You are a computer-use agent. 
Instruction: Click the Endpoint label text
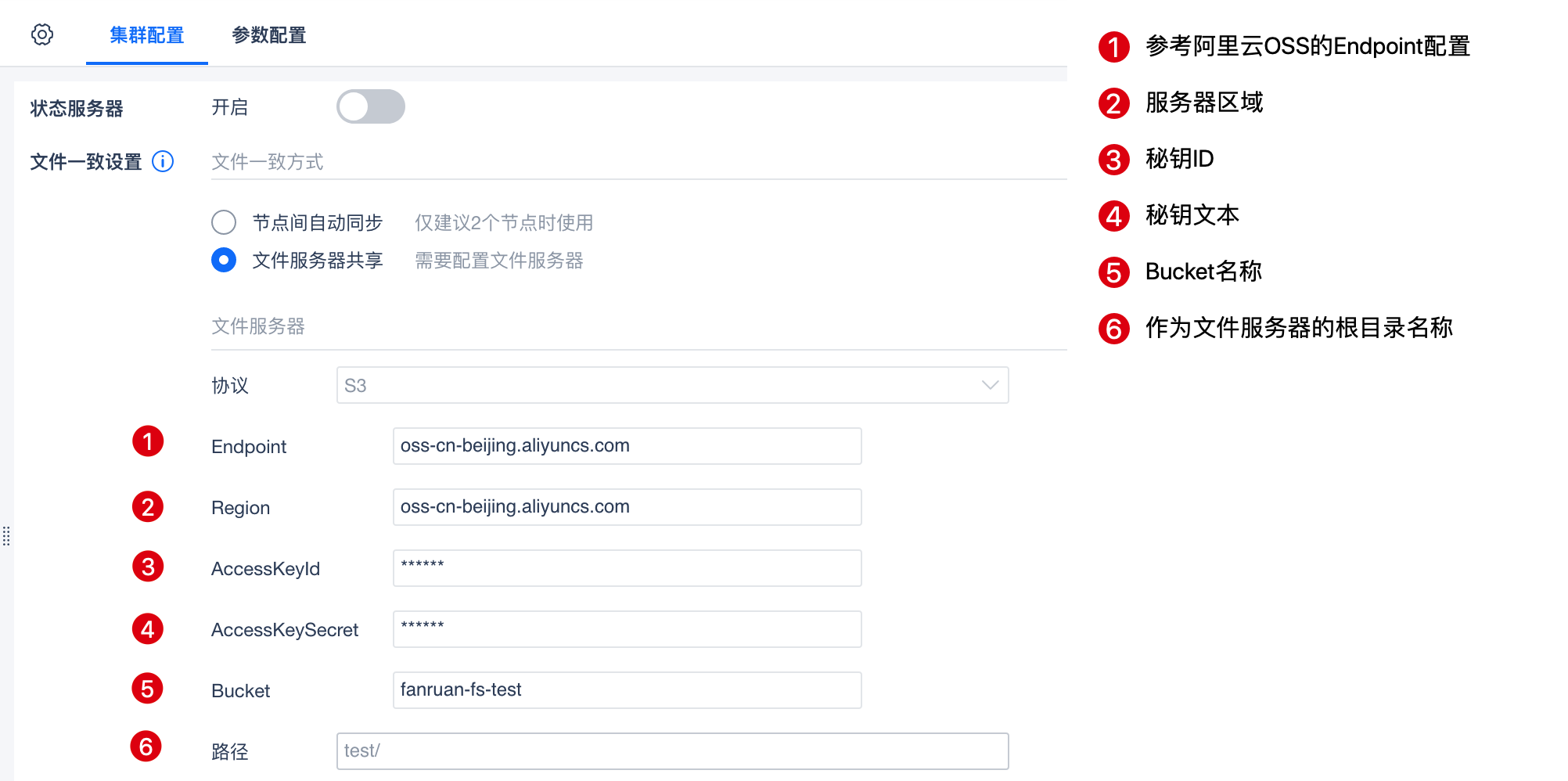249,447
